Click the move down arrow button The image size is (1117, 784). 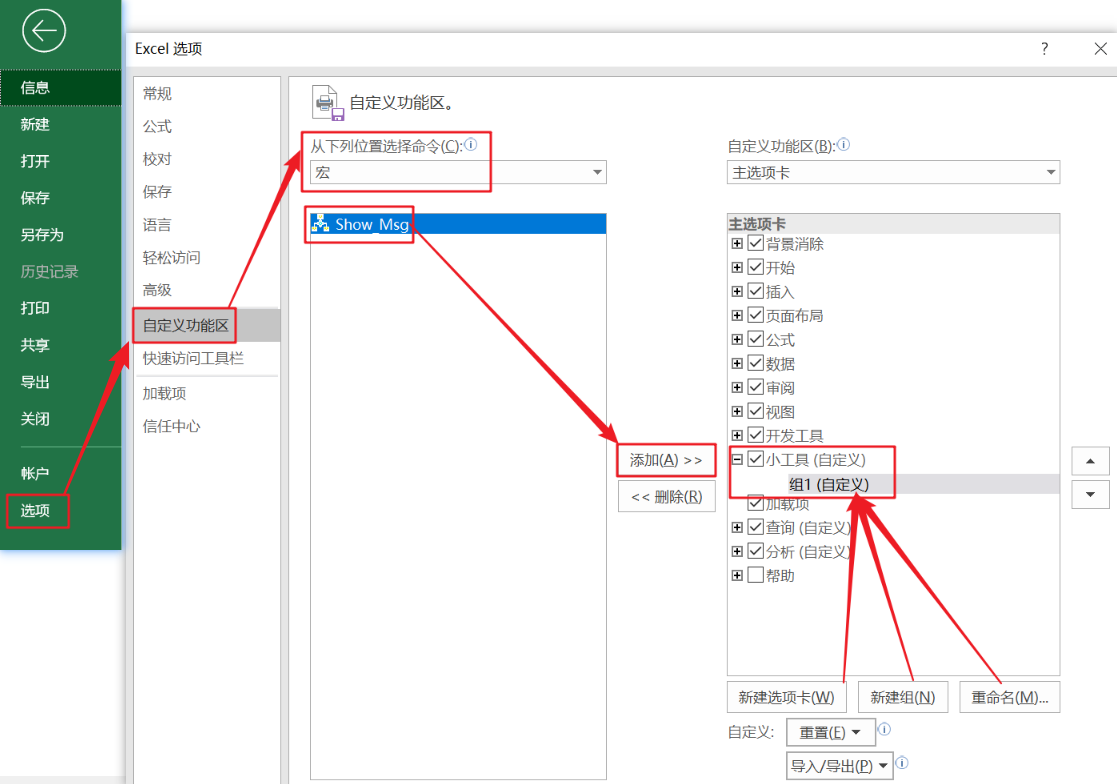(1090, 494)
